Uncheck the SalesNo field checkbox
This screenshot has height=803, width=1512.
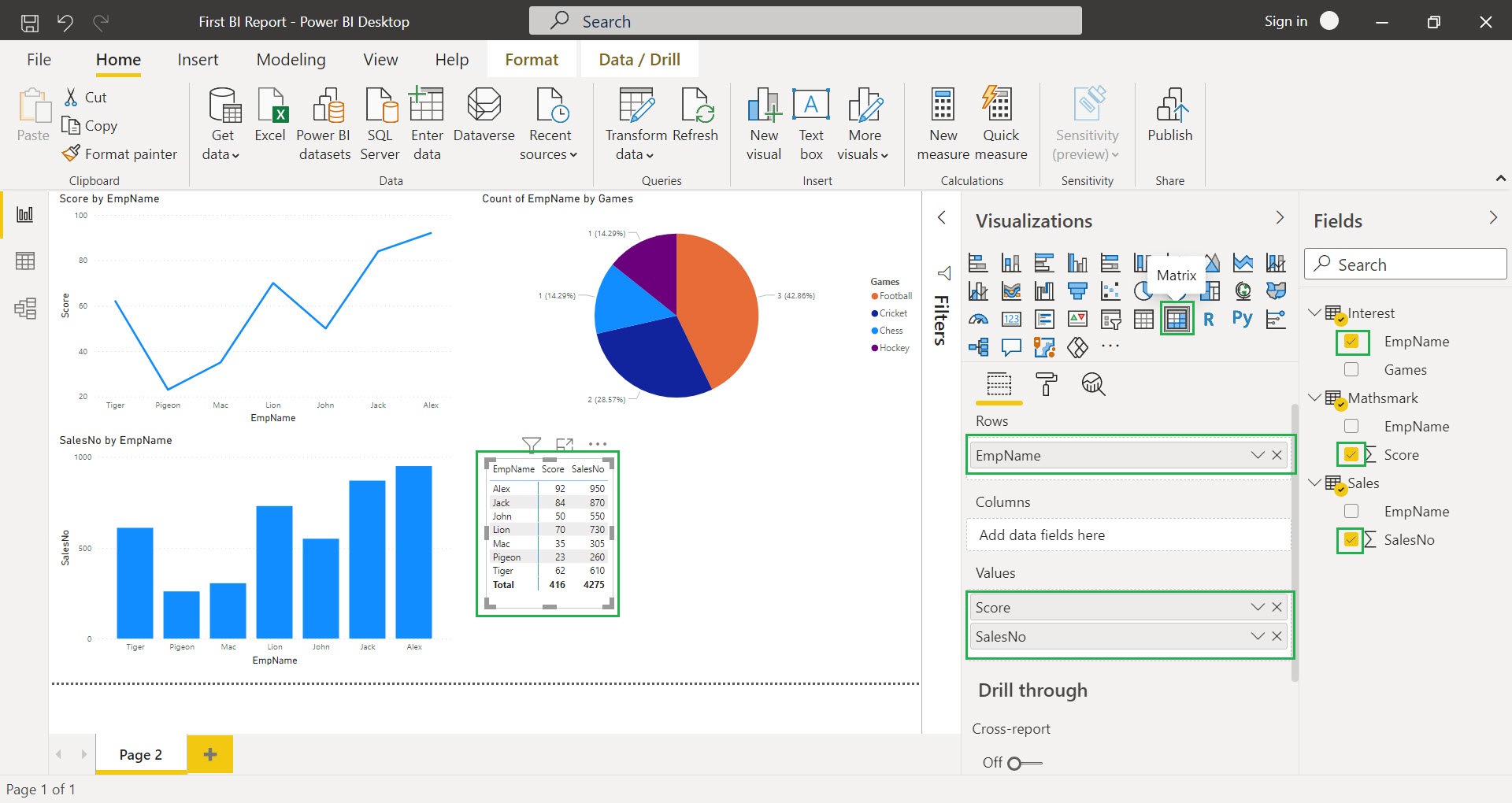(x=1351, y=540)
